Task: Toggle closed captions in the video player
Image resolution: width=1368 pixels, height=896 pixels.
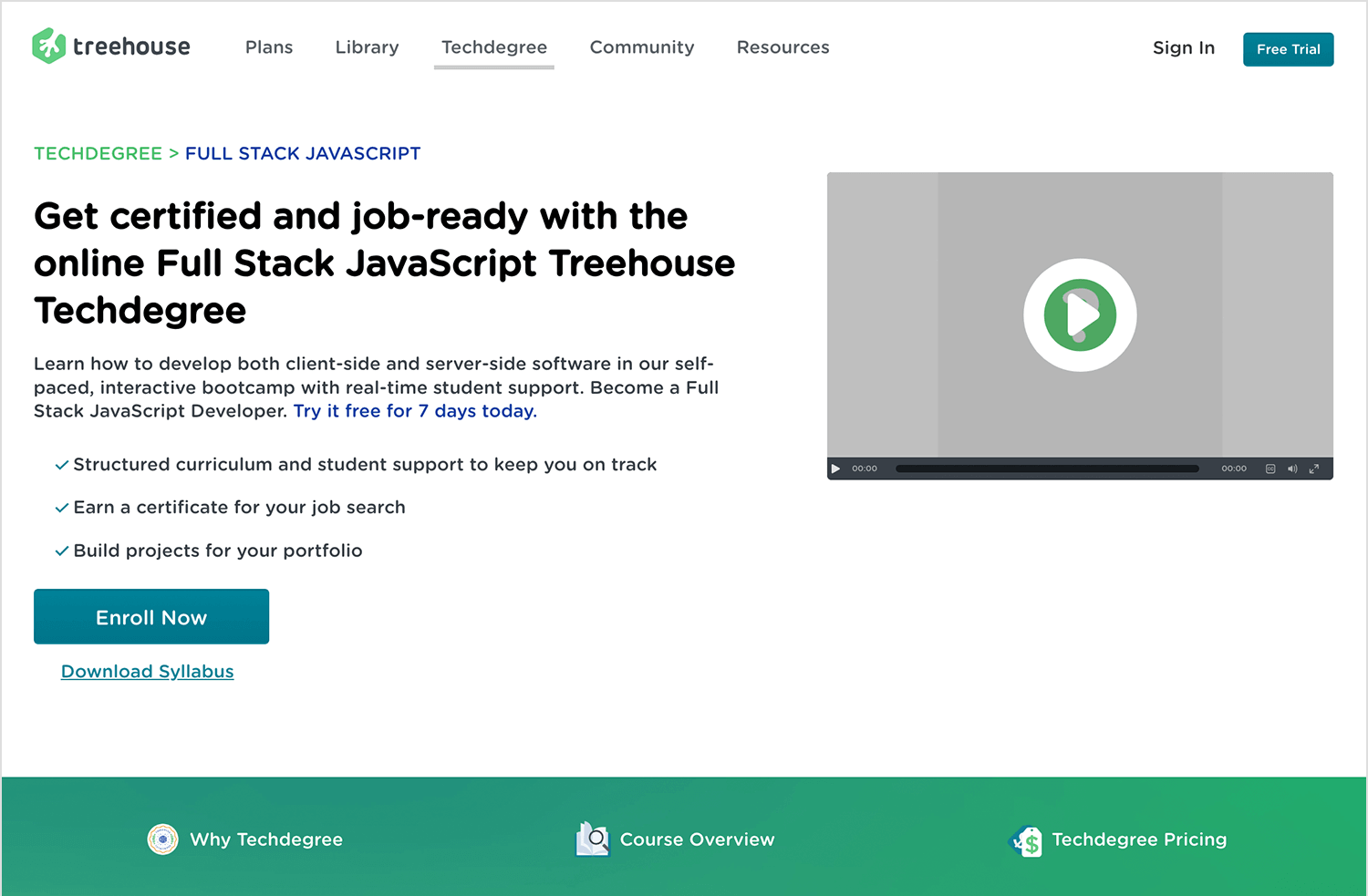Action: (x=1270, y=469)
